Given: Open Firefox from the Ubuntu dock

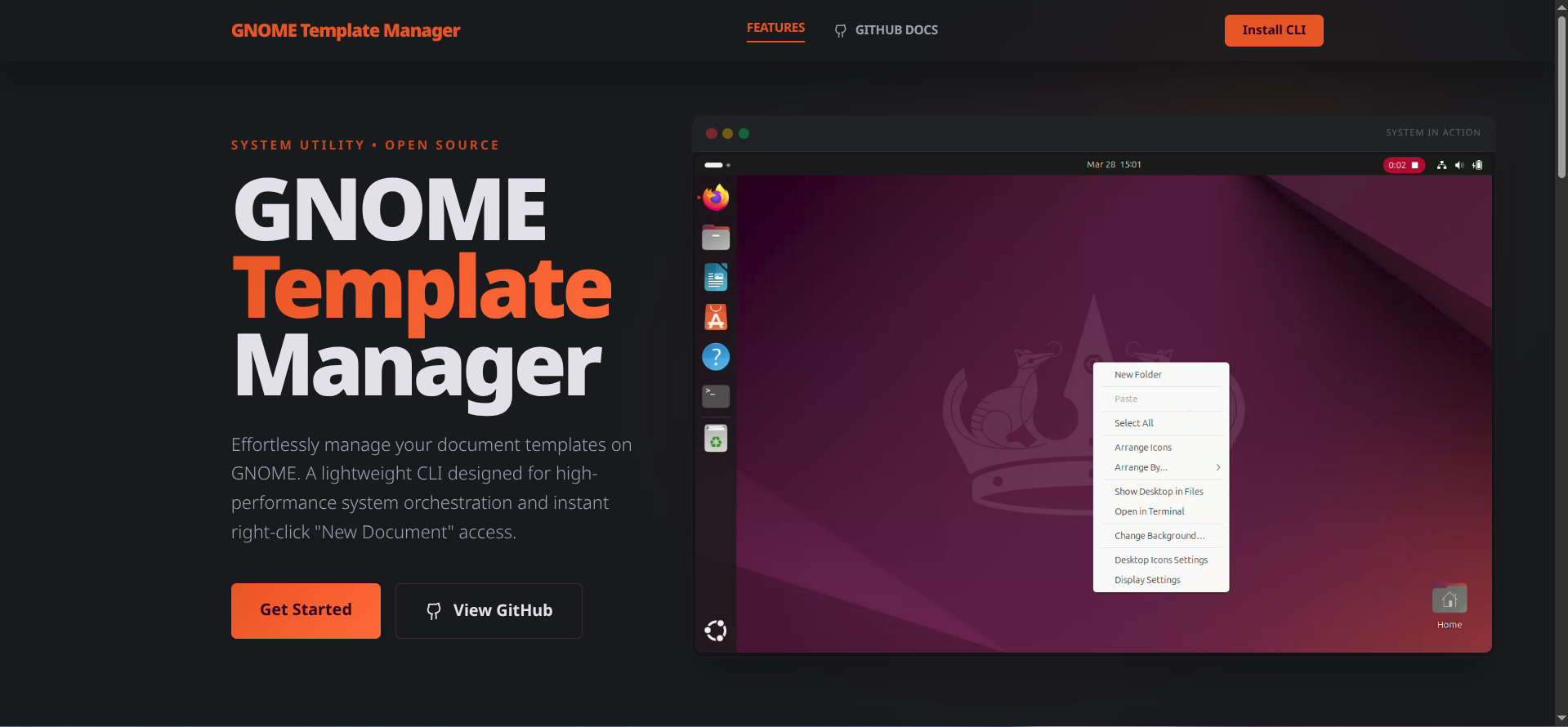Looking at the screenshot, I should click(716, 198).
